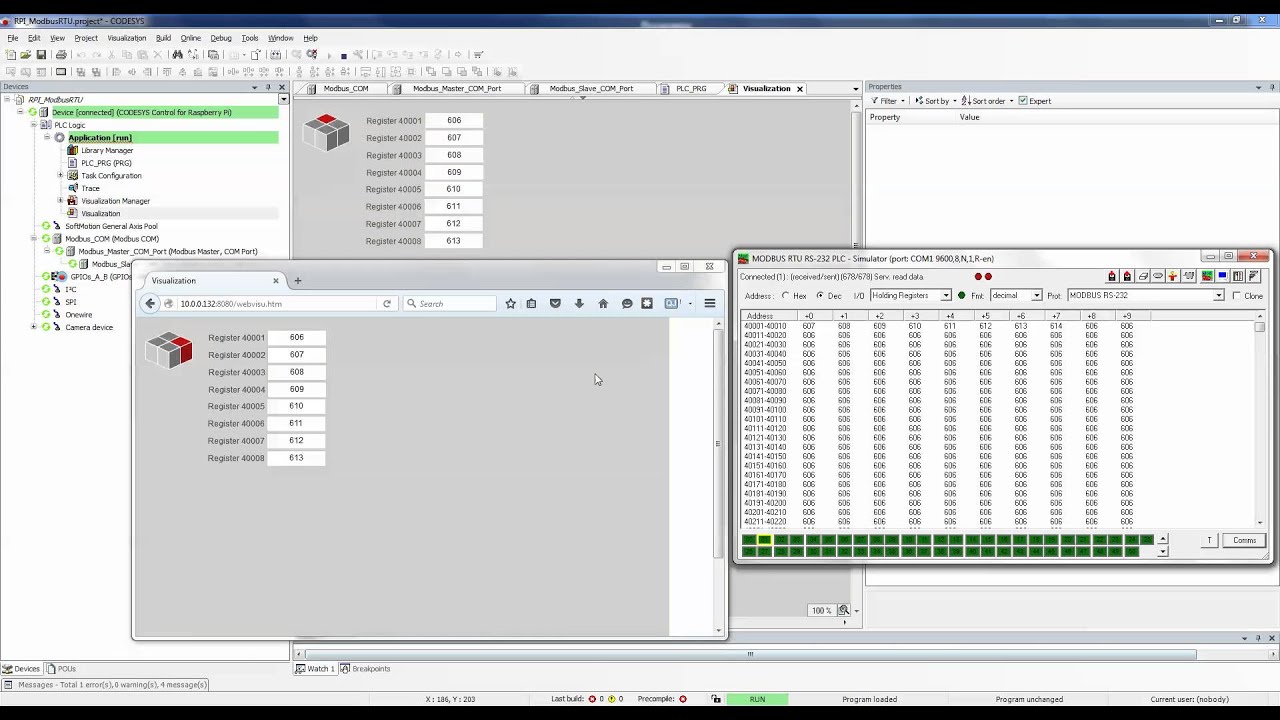Reload the webvisu page in Firefox
The height and width of the screenshot is (720, 1280).
pyautogui.click(x=386, y=303)
